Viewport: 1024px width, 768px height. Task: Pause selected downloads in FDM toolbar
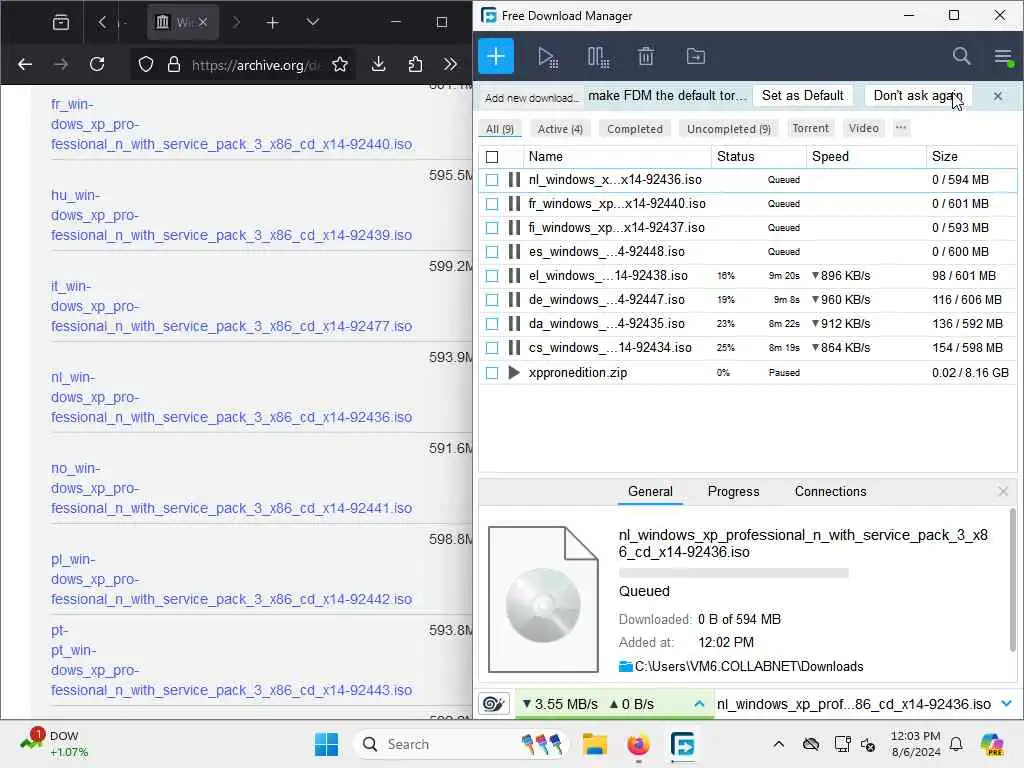tap(598, 57)
